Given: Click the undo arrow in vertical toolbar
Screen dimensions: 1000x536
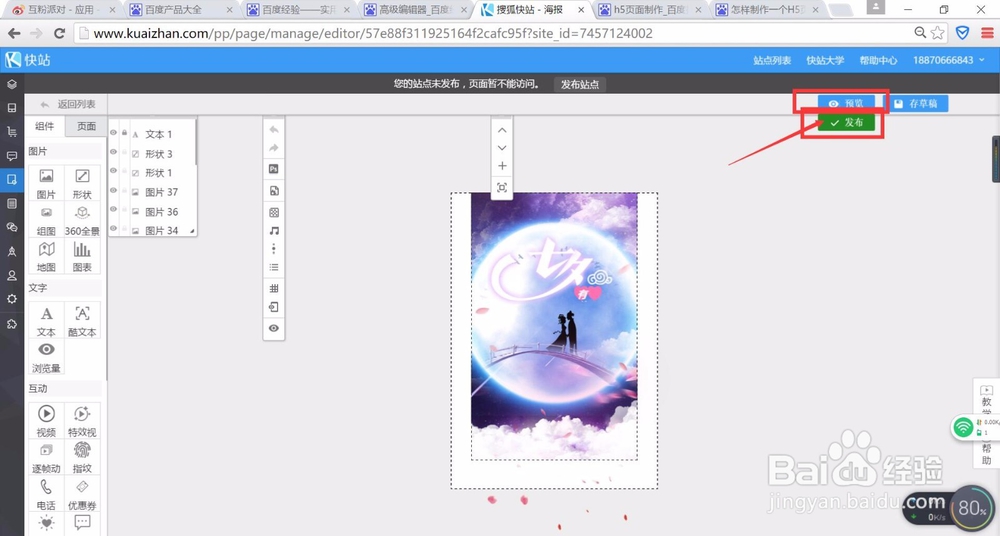Looking at the screenshot, I should pyautogui.click(x=274, y=130).
